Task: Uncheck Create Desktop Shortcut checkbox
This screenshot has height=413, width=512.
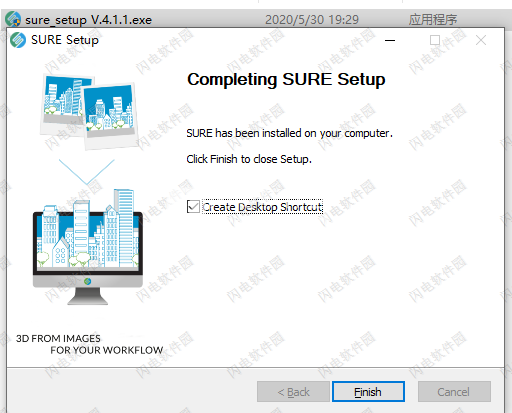Action: tap(193, 207)
